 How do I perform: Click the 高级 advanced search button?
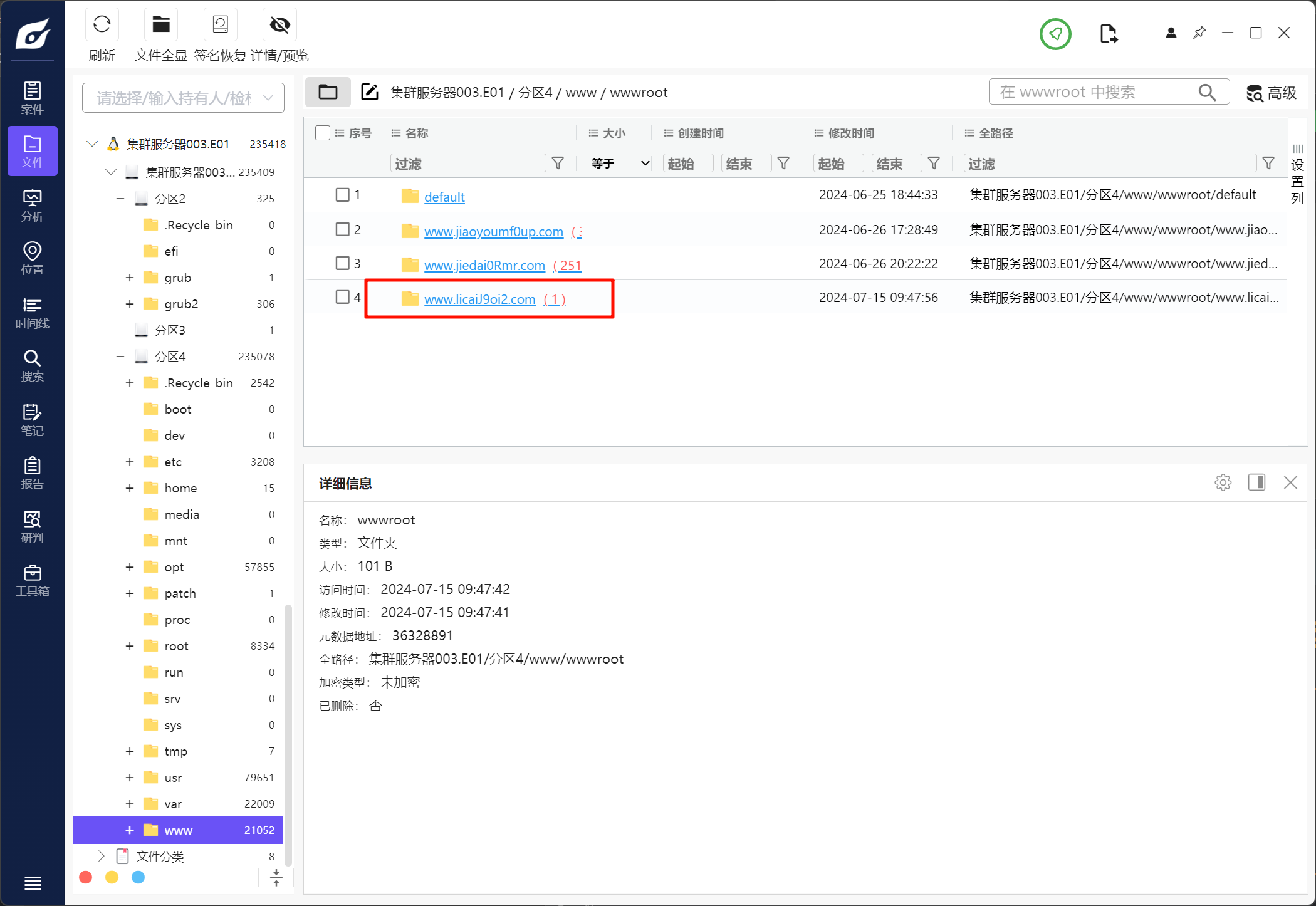point(1271,93)
